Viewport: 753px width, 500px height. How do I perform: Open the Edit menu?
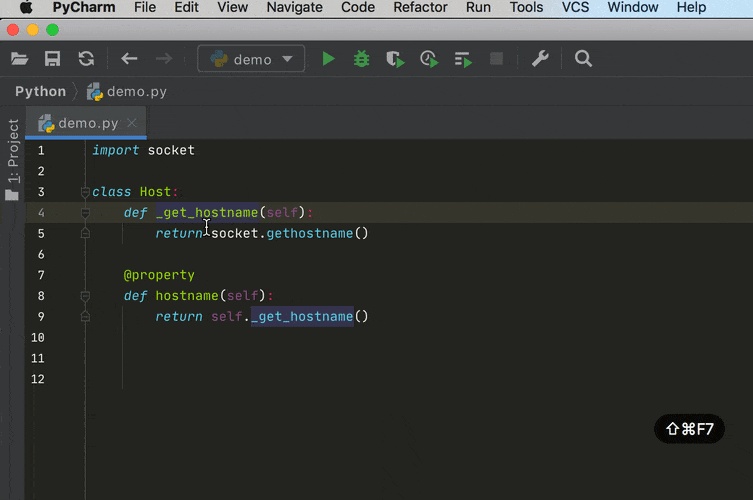(186, 7)
